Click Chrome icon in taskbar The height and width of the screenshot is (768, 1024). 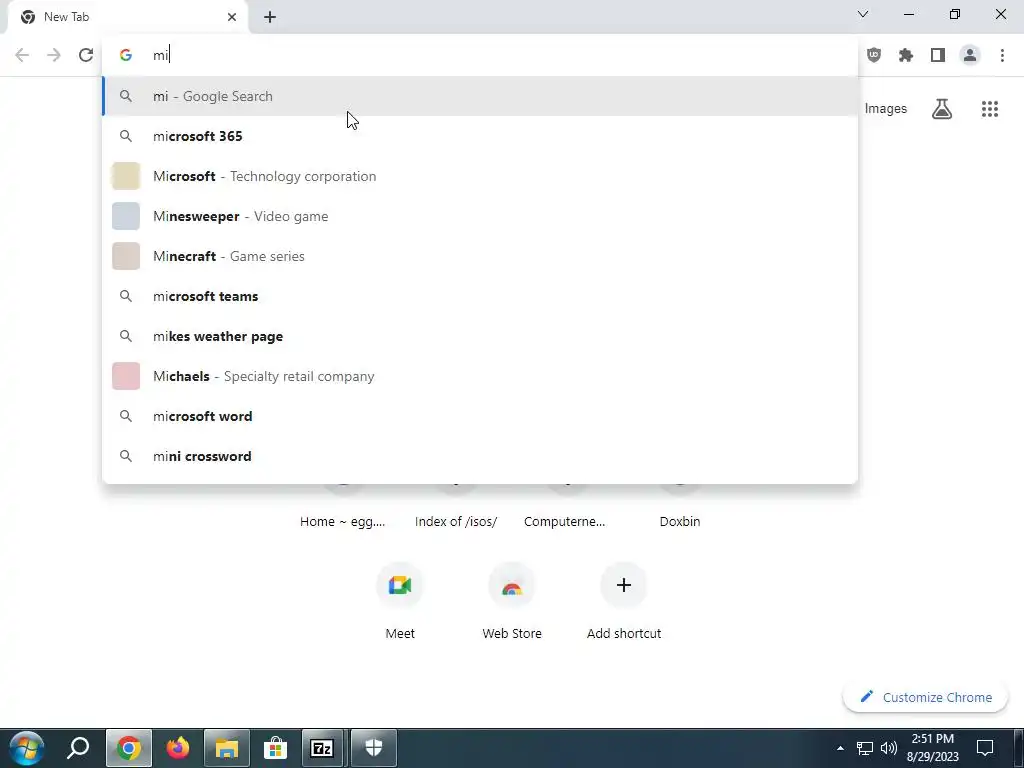pos(129,748)
